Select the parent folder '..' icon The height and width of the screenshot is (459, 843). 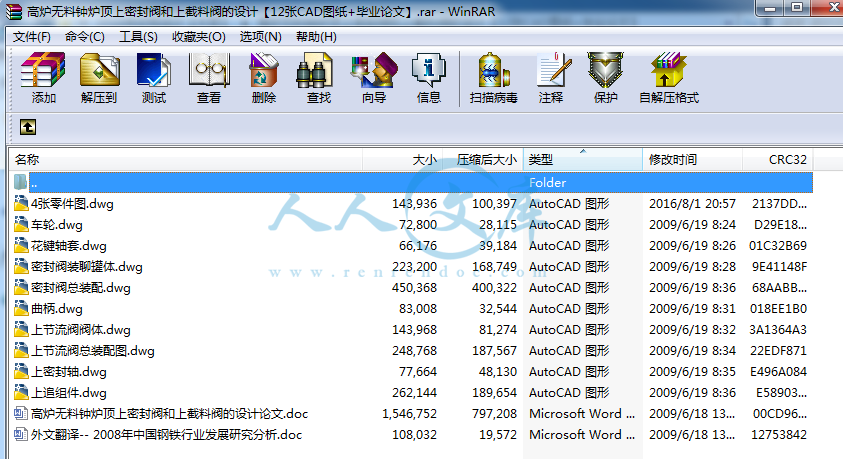point(20,182)
